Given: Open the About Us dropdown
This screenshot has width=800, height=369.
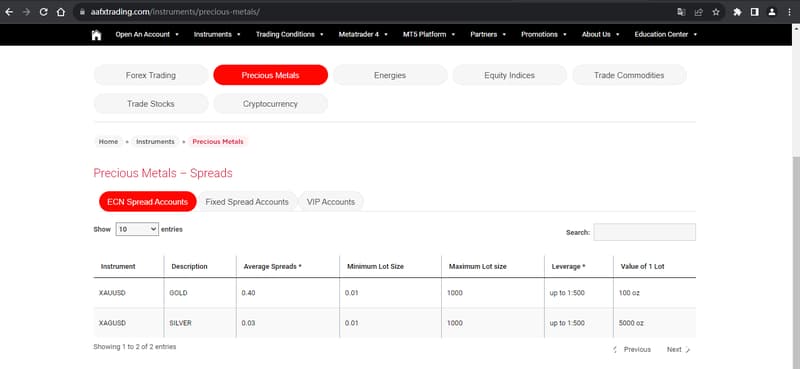Looking at the screenshot, I should [x=601, y=35].
